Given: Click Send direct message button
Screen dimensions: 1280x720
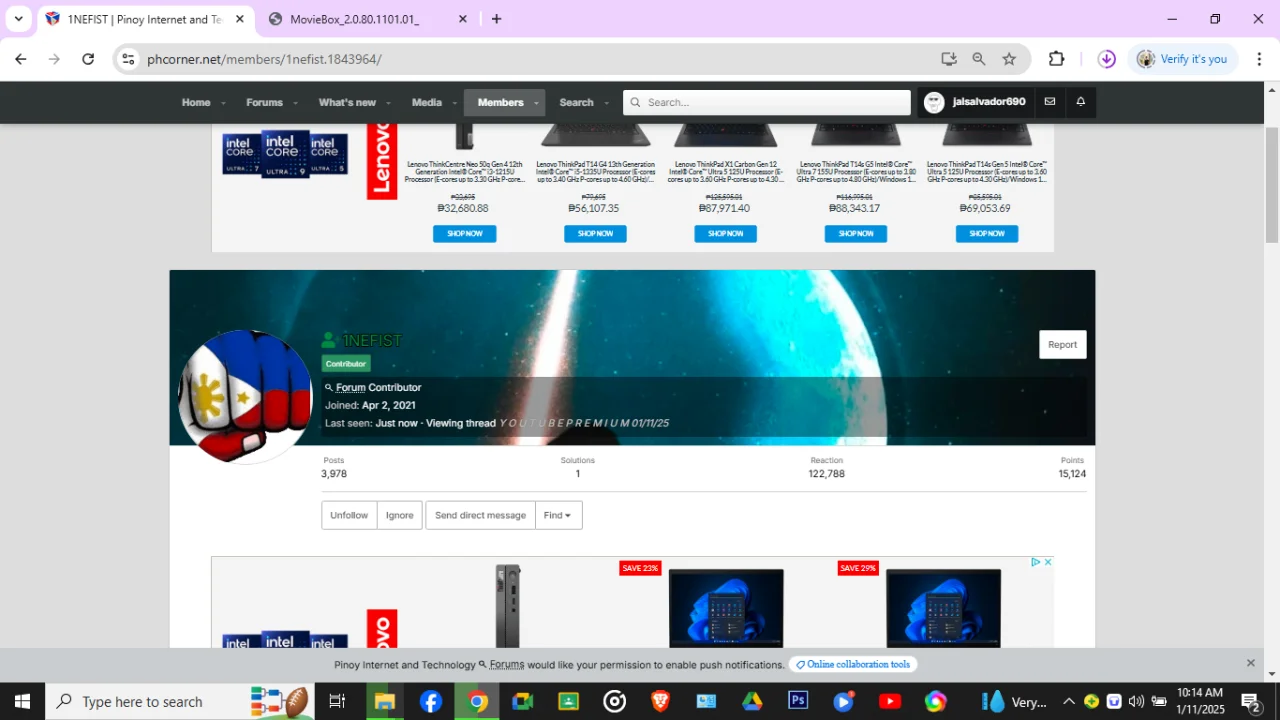Looking at the screenshot, I should (x=480, y=515).
